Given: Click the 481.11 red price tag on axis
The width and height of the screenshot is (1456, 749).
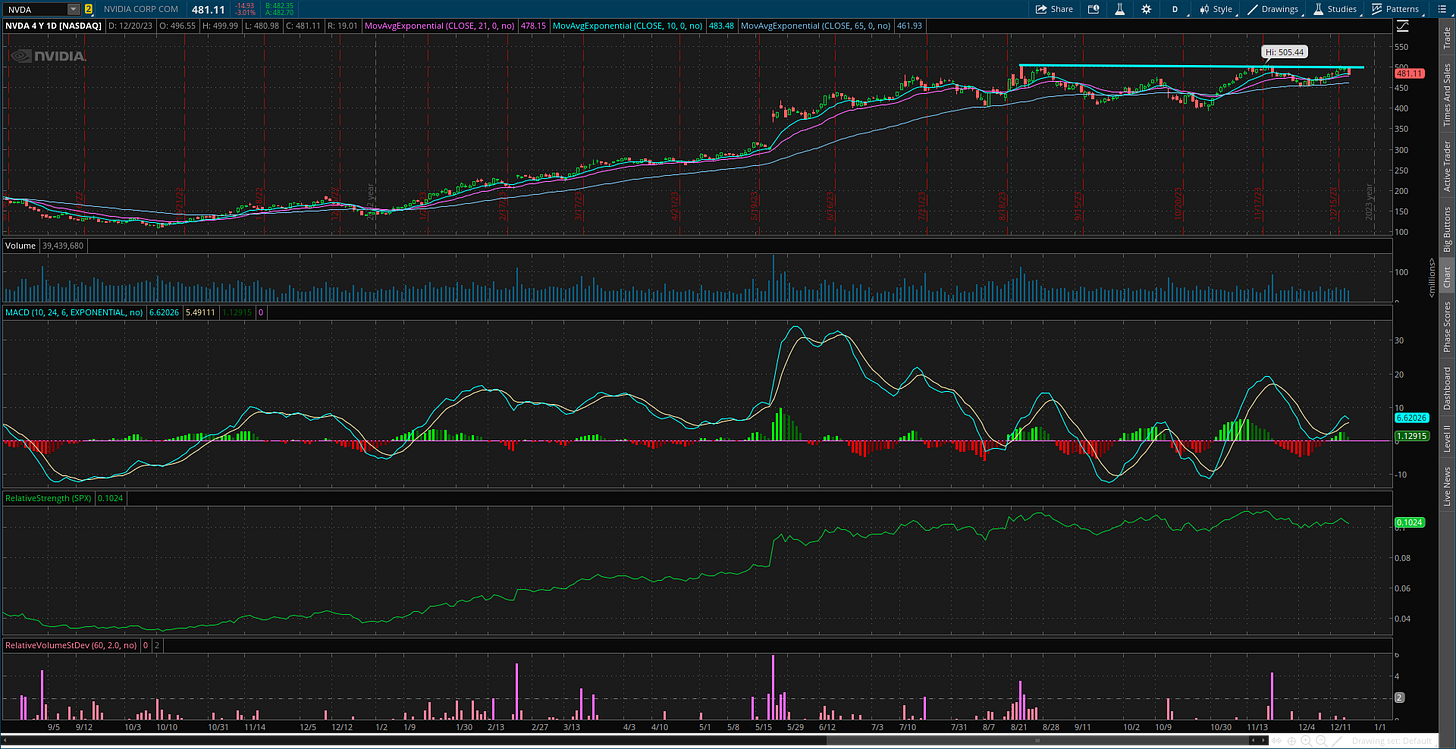Looking at the screenshot, I should (x=1408, y=73).
